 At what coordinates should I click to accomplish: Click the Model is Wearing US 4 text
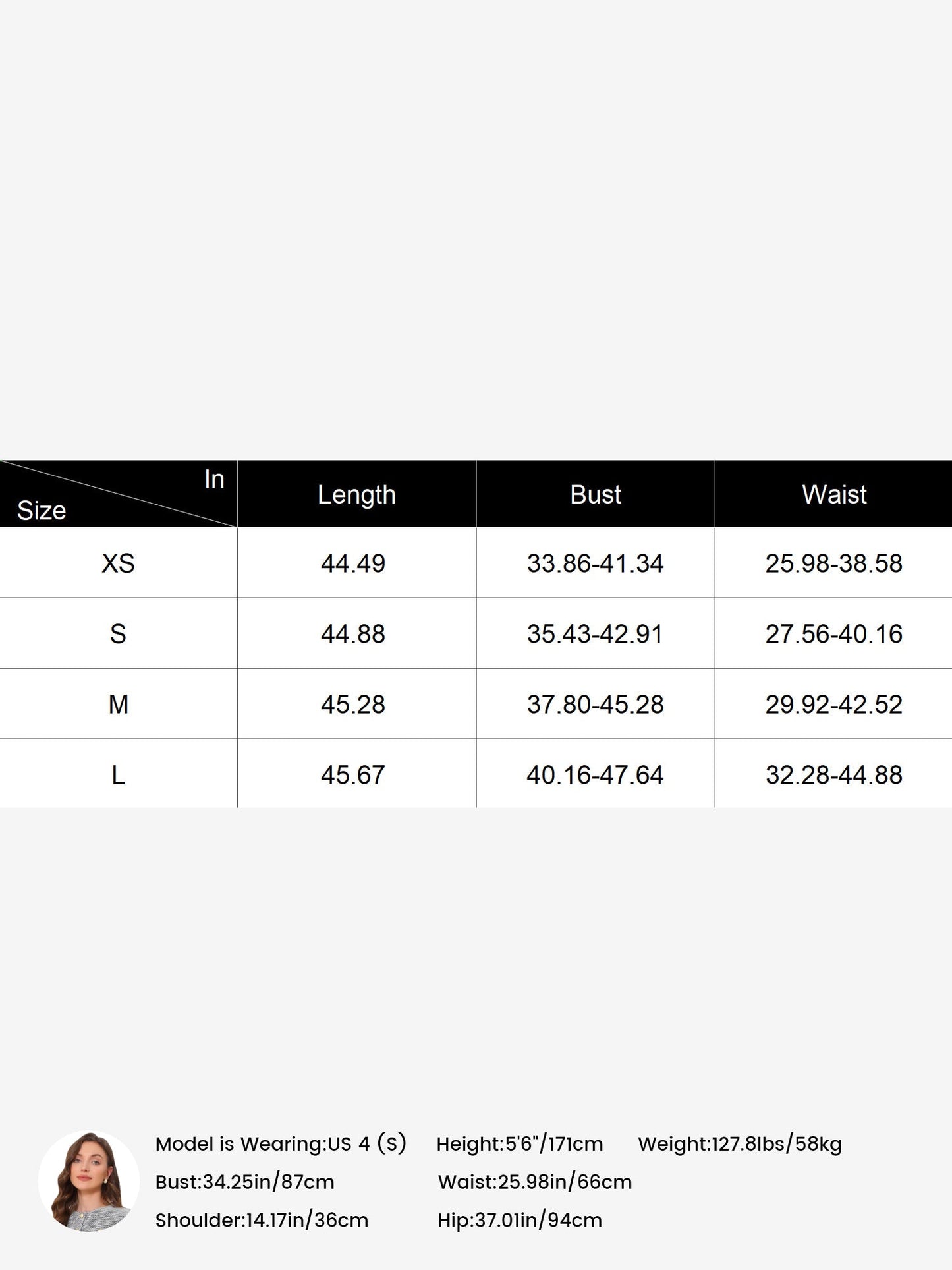pyautogui.click(x=281, y=1143)
